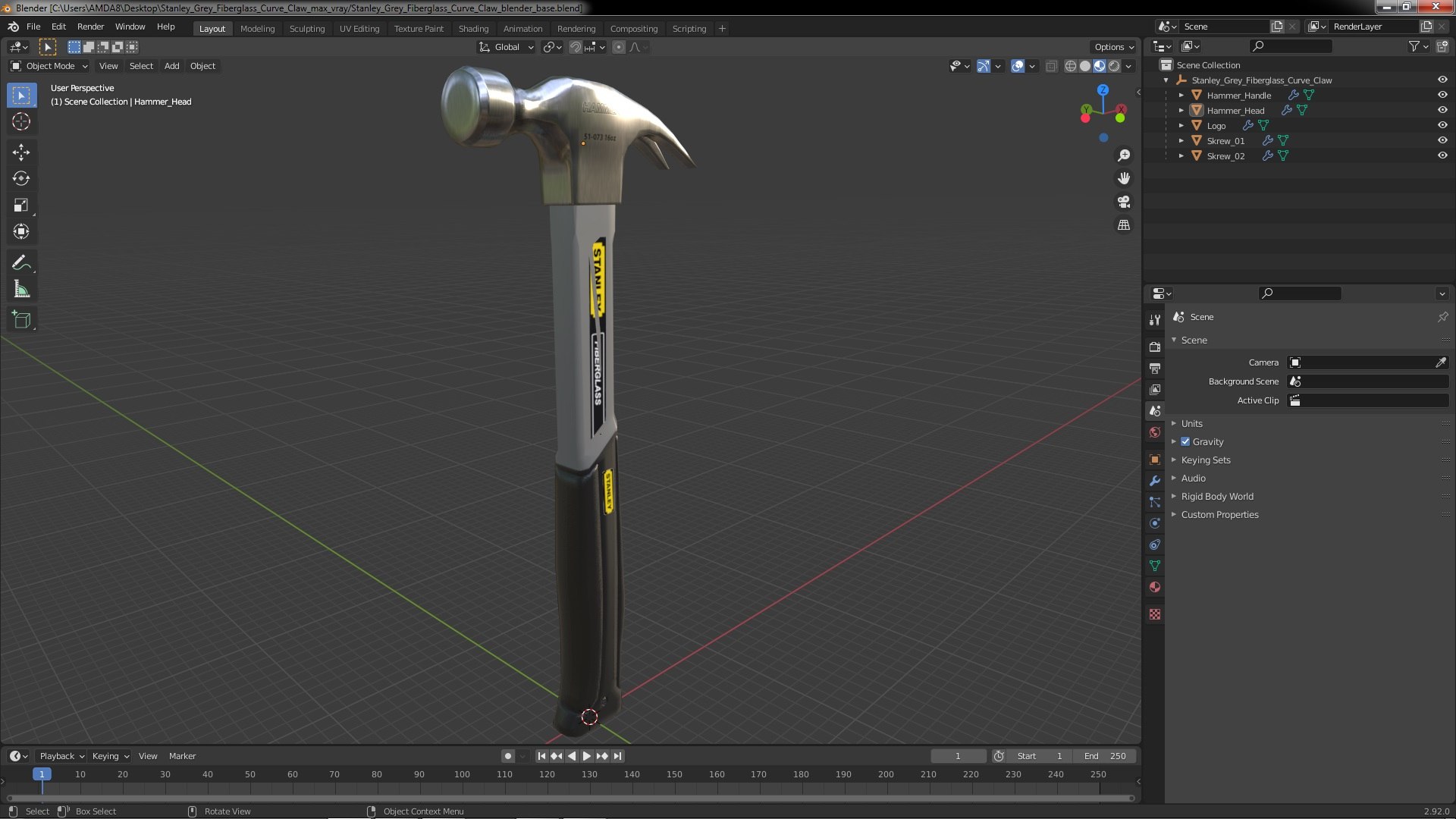Viewport: 1456px width, 819px height.
Task: Open the Texture properties checker icon
Action: [1155, 614]
